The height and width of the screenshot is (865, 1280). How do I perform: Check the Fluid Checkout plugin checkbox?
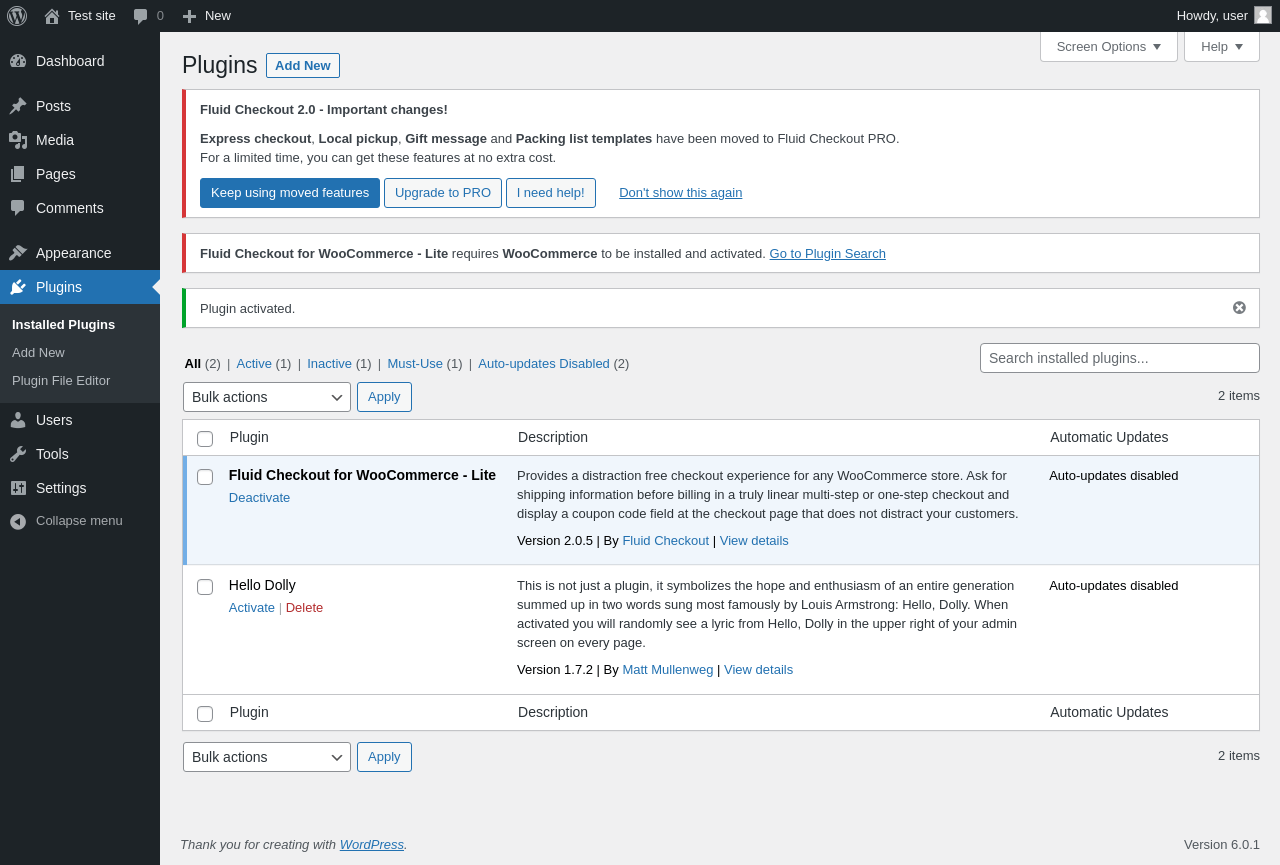[205, 477]
